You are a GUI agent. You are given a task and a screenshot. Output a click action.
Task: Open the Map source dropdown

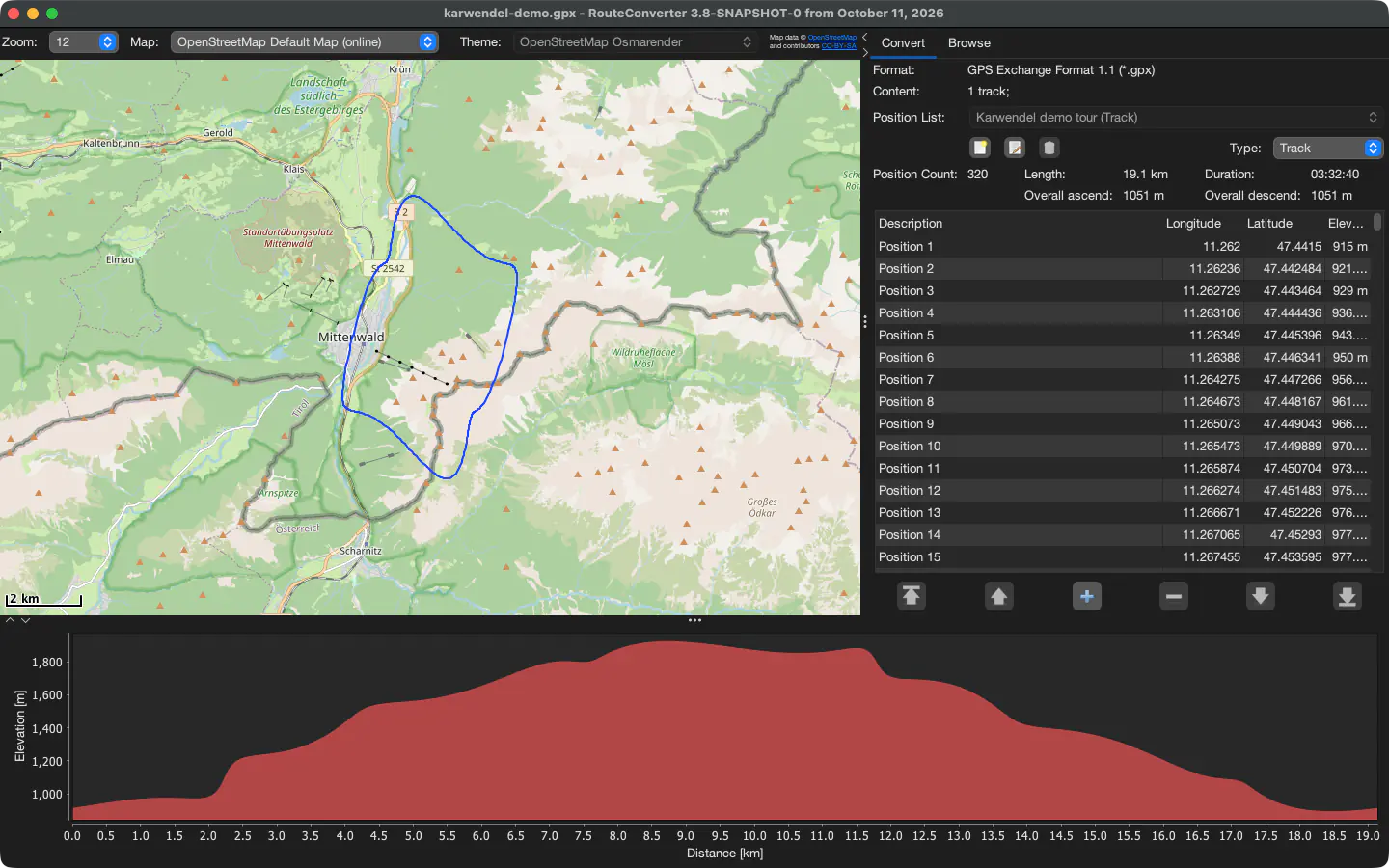(305, 42)
